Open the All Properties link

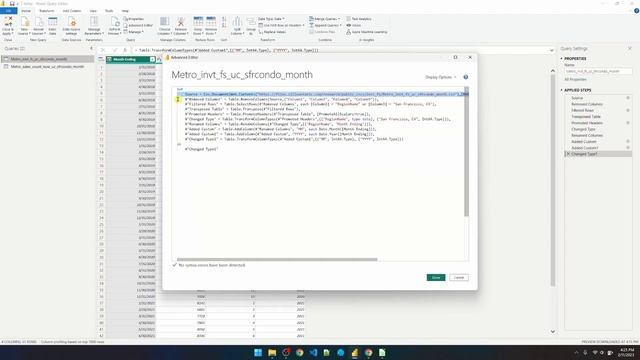tap(575, 79)
